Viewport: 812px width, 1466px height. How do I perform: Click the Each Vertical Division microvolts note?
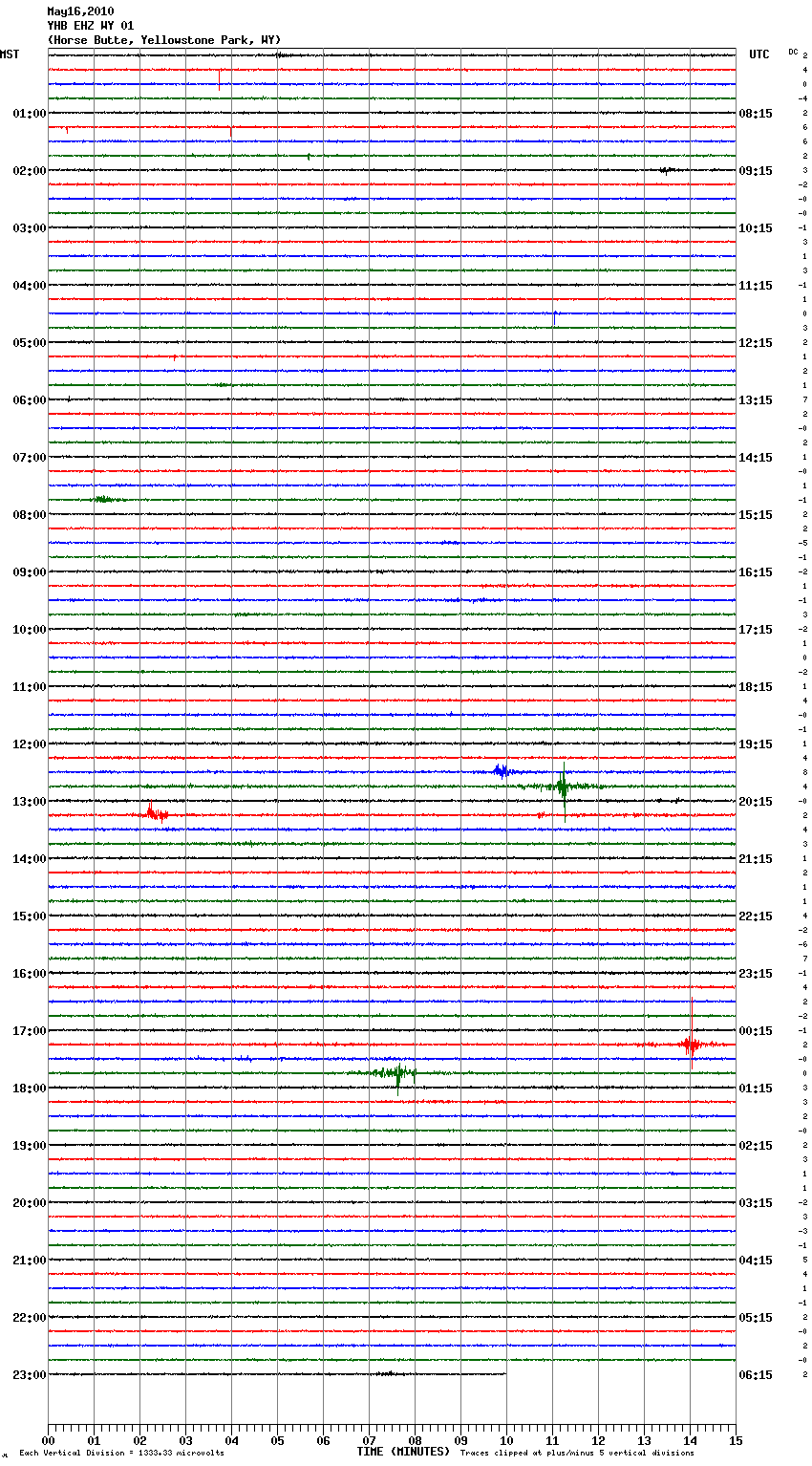click(121, 1454)
